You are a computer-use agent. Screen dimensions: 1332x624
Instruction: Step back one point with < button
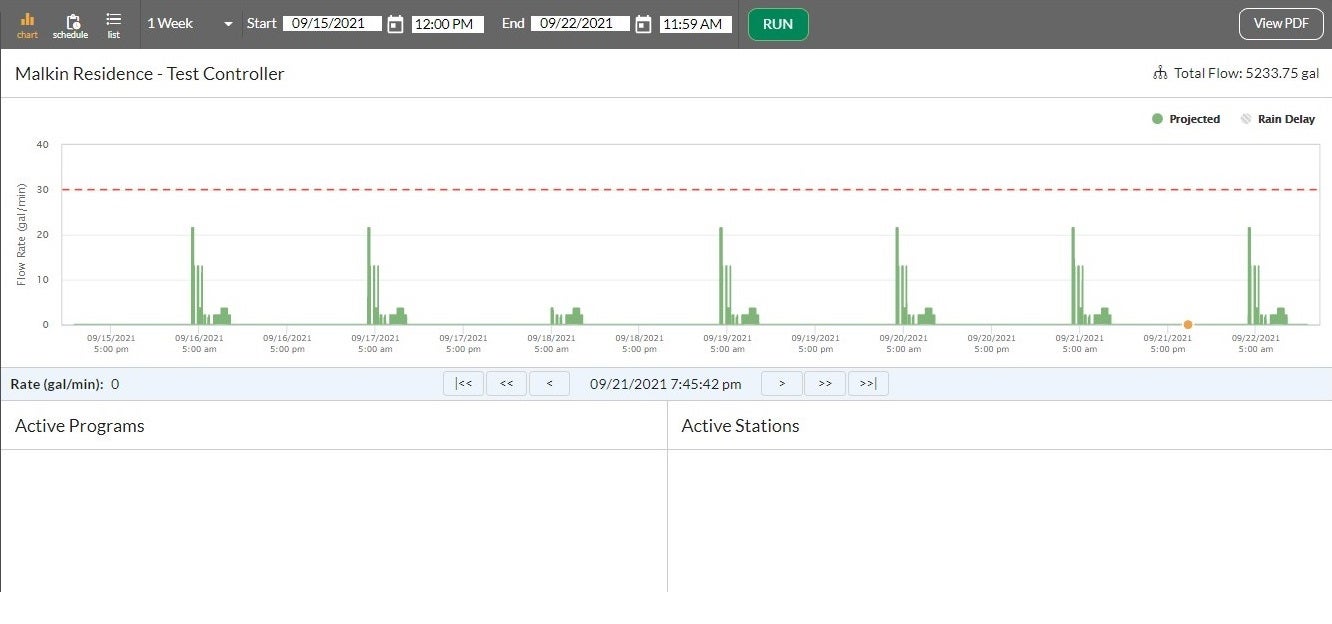[549, 384]
